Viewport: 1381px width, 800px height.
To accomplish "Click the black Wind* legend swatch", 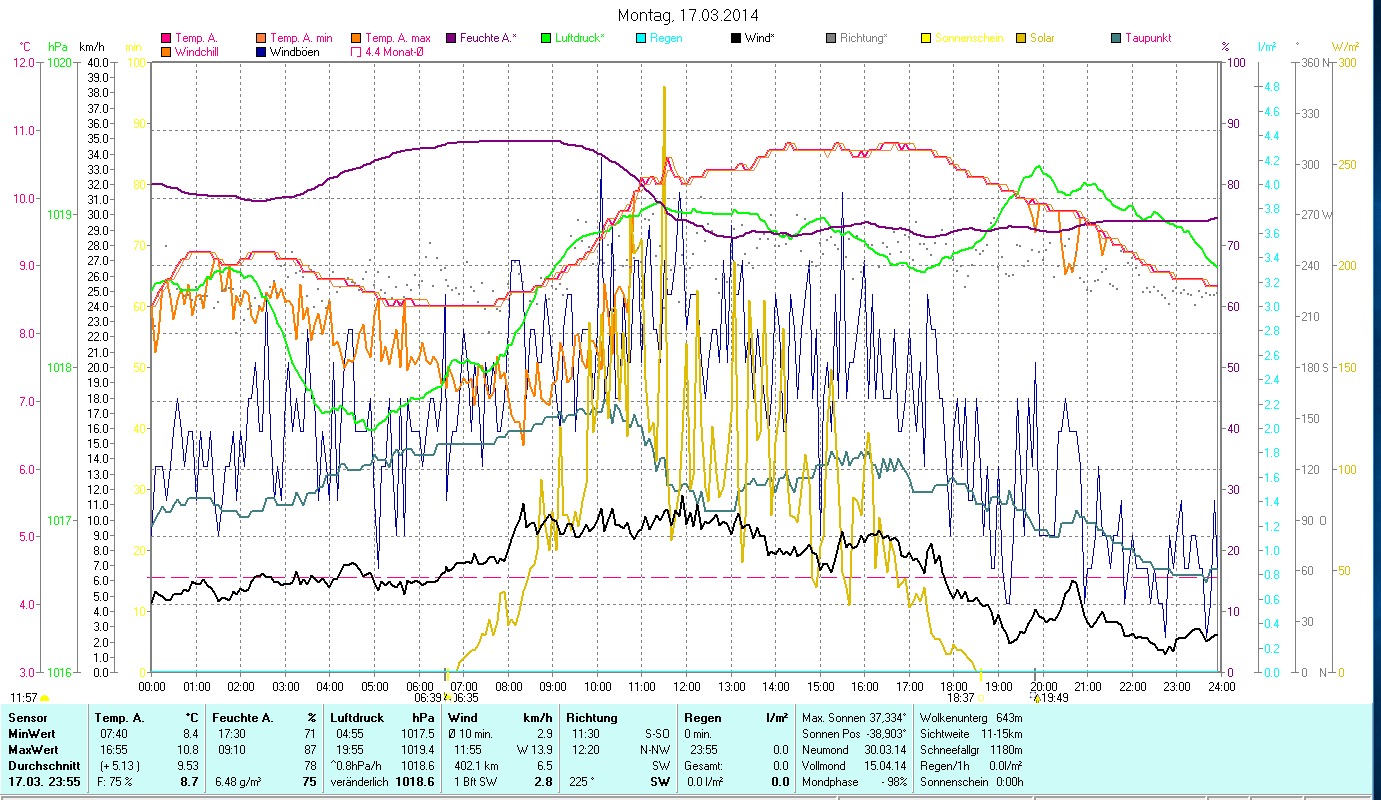I will 736,38.
